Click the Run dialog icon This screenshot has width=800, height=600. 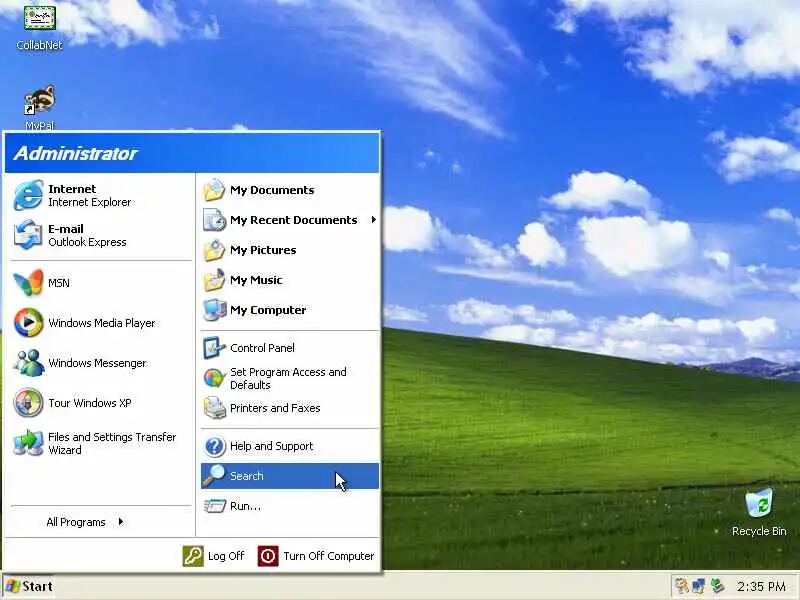tap(214, 506)
